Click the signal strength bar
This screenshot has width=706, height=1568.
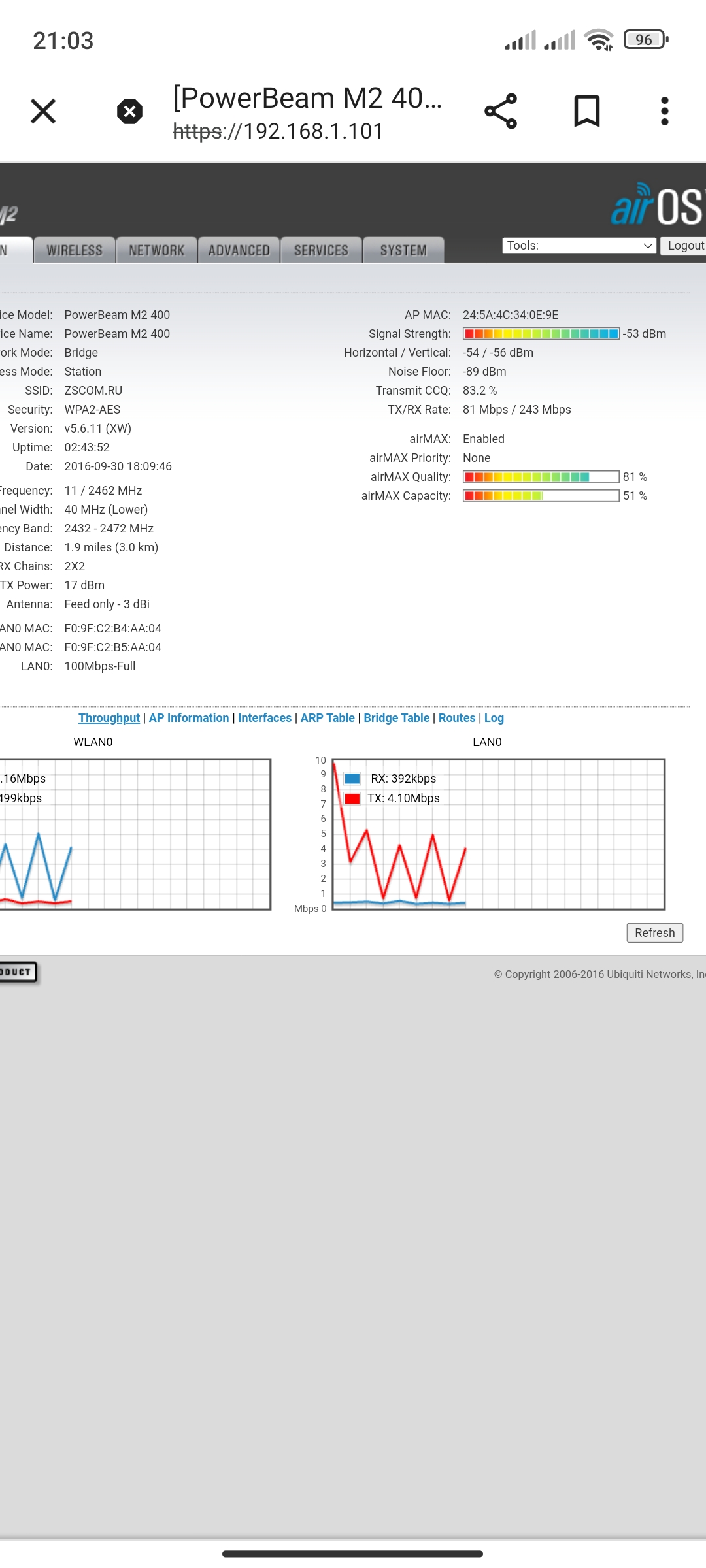[x=541, y=334]
